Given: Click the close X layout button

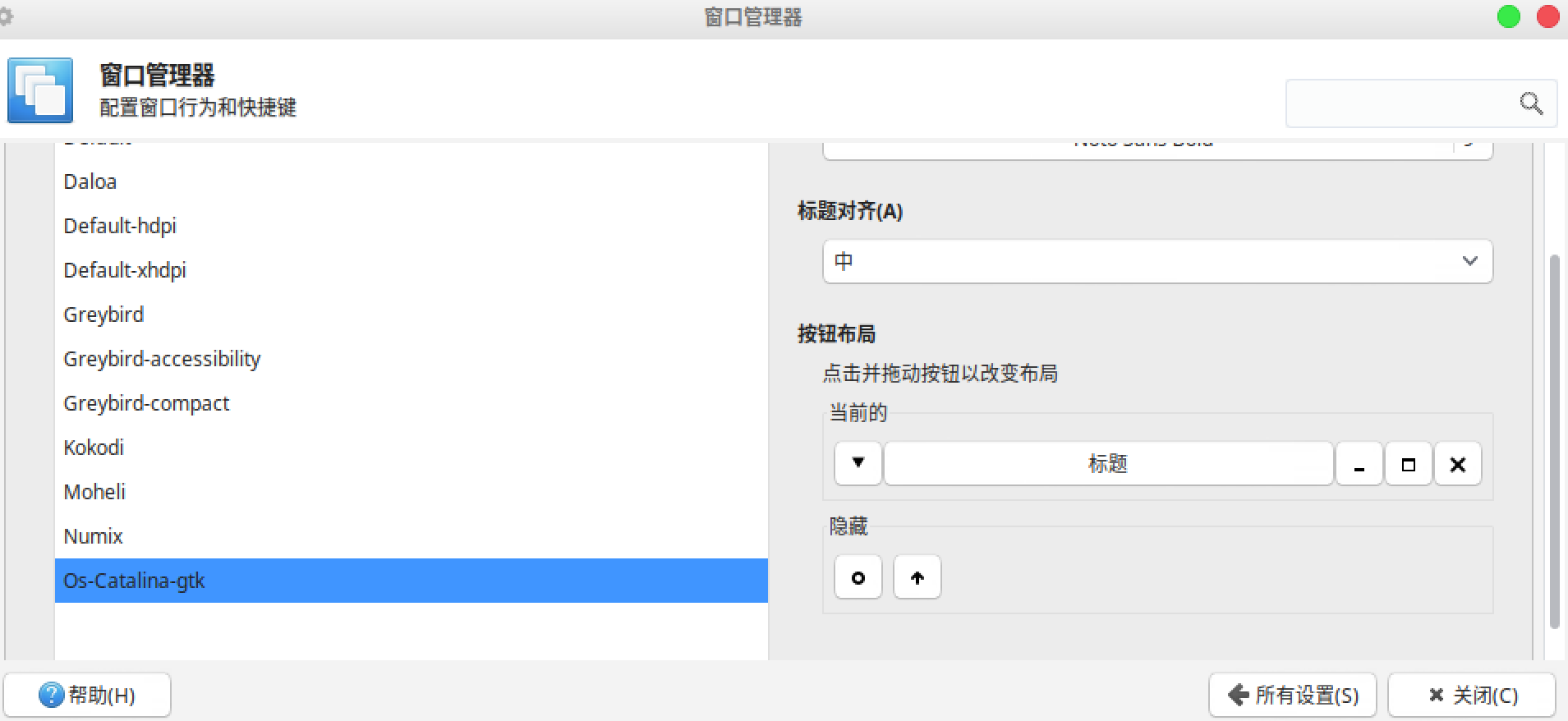Looking at the screenshot, I should tap(1457, 464).
